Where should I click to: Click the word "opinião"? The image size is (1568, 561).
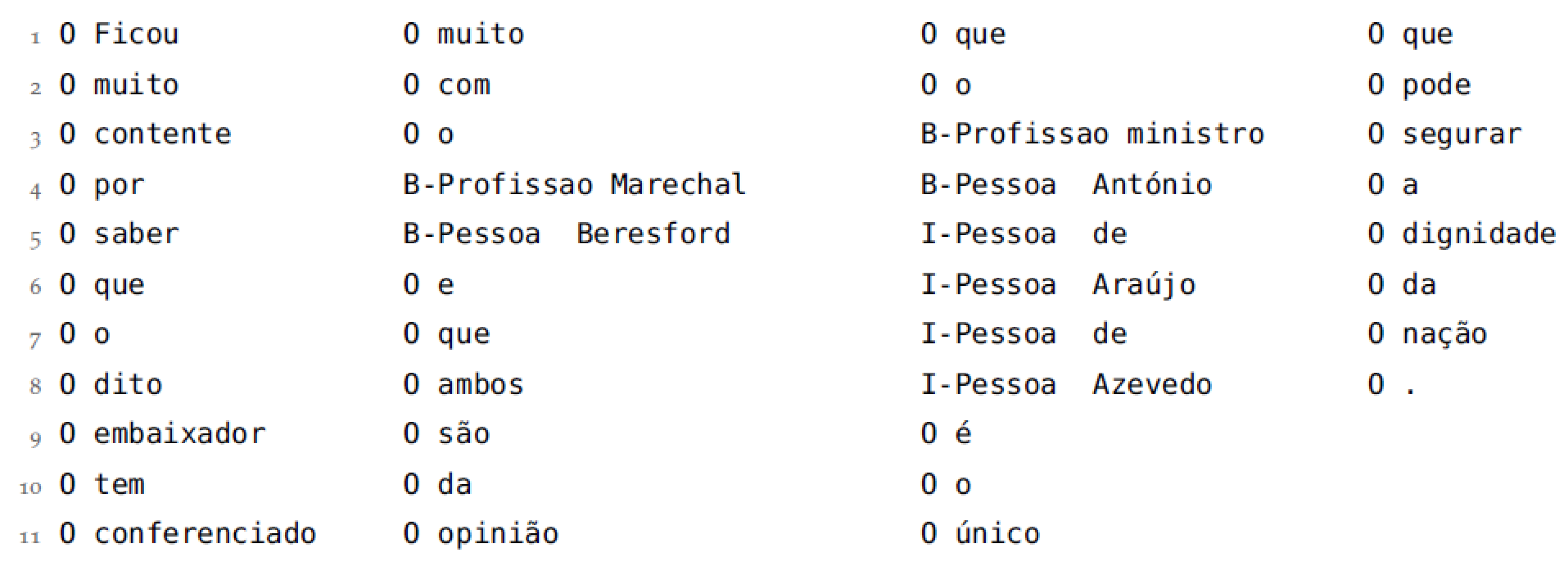[498, 534]
